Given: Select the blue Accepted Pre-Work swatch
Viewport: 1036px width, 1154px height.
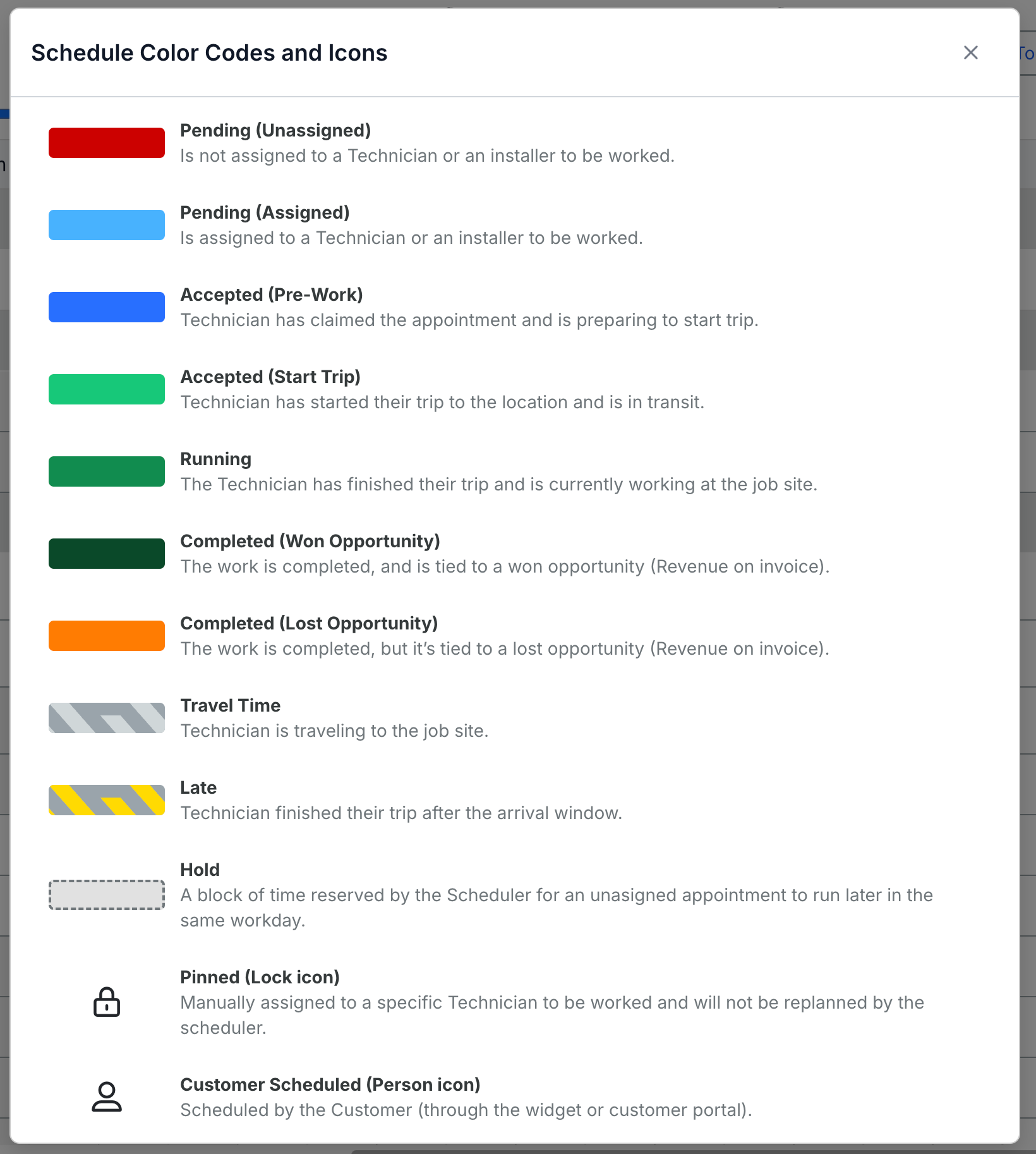Looking at the screenshot, I should coord(107,307).
